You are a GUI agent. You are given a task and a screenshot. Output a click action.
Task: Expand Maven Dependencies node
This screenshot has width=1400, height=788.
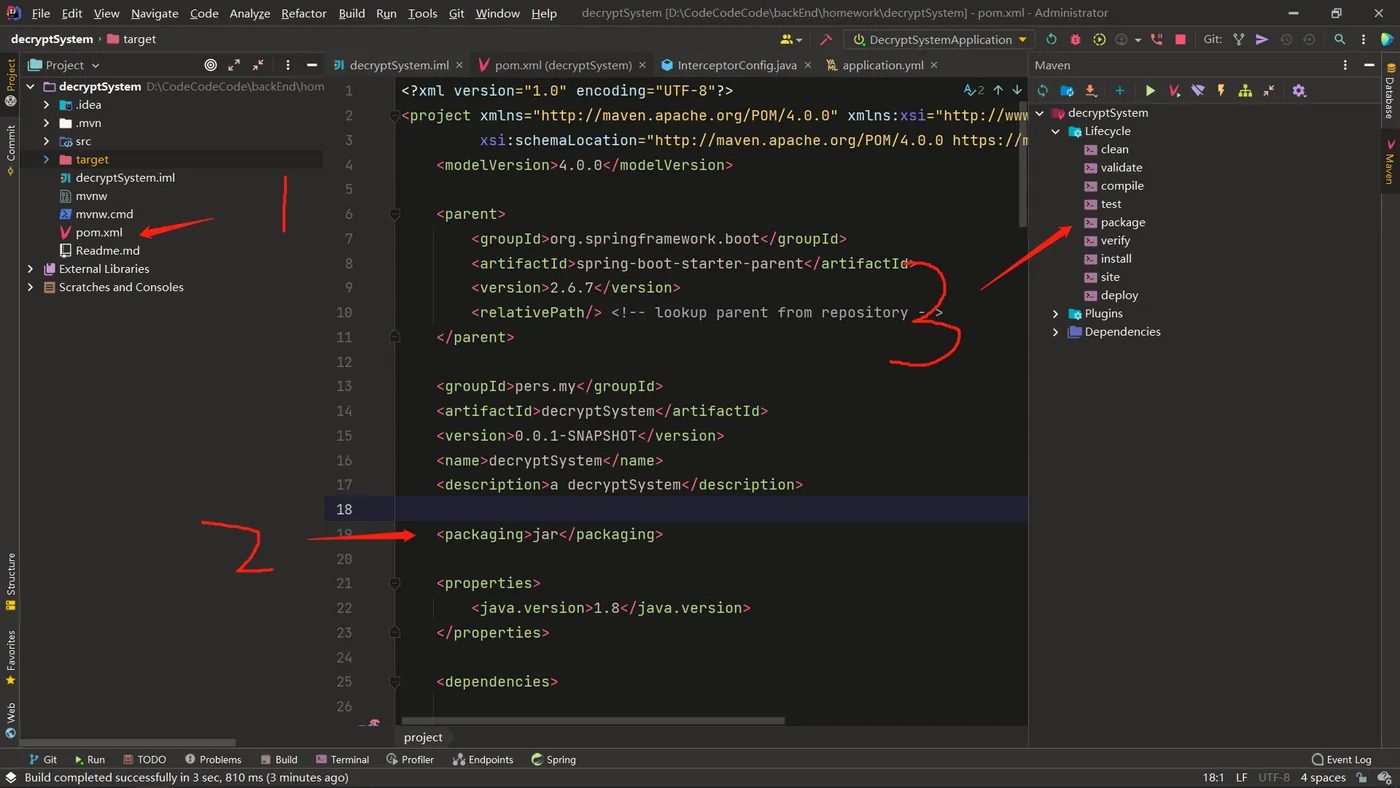click(x=1056, y=332)
